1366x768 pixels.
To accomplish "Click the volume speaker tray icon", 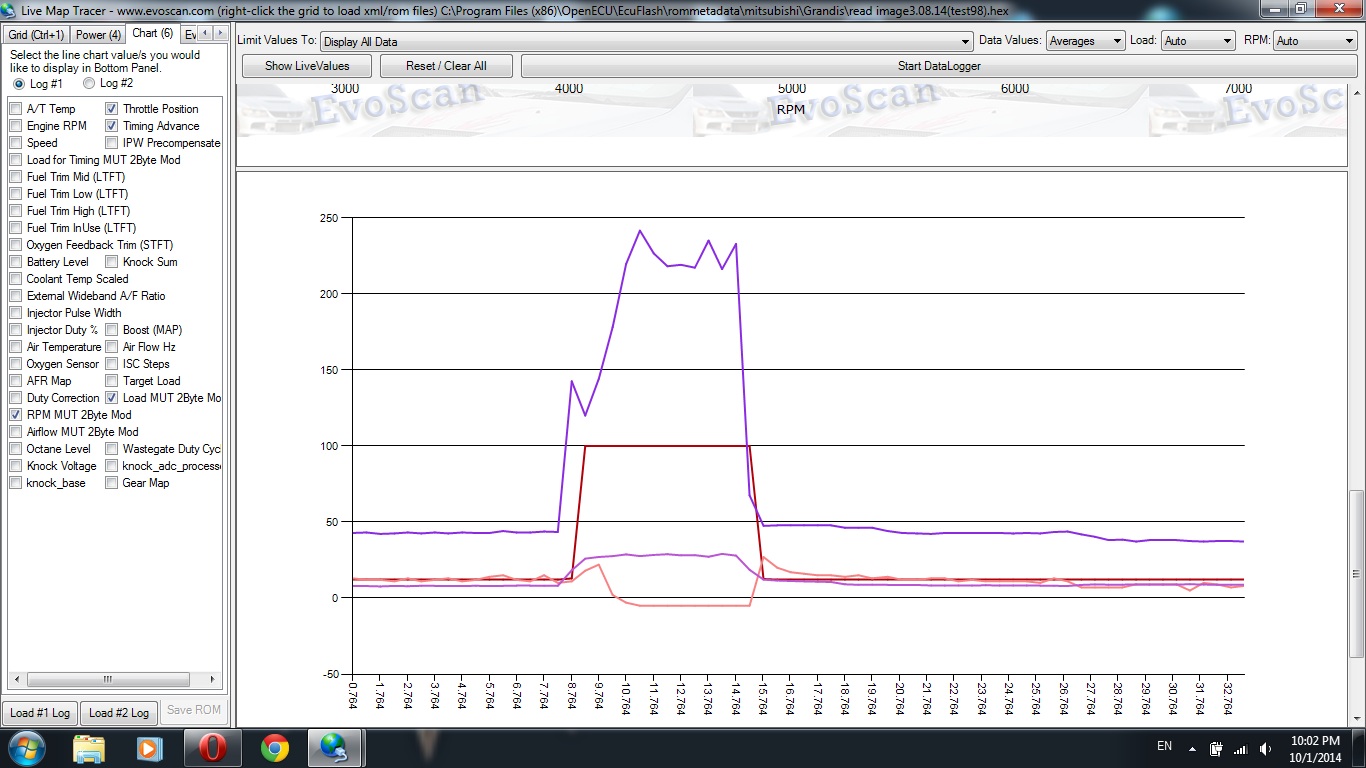I will click(x=1266, y=748).
